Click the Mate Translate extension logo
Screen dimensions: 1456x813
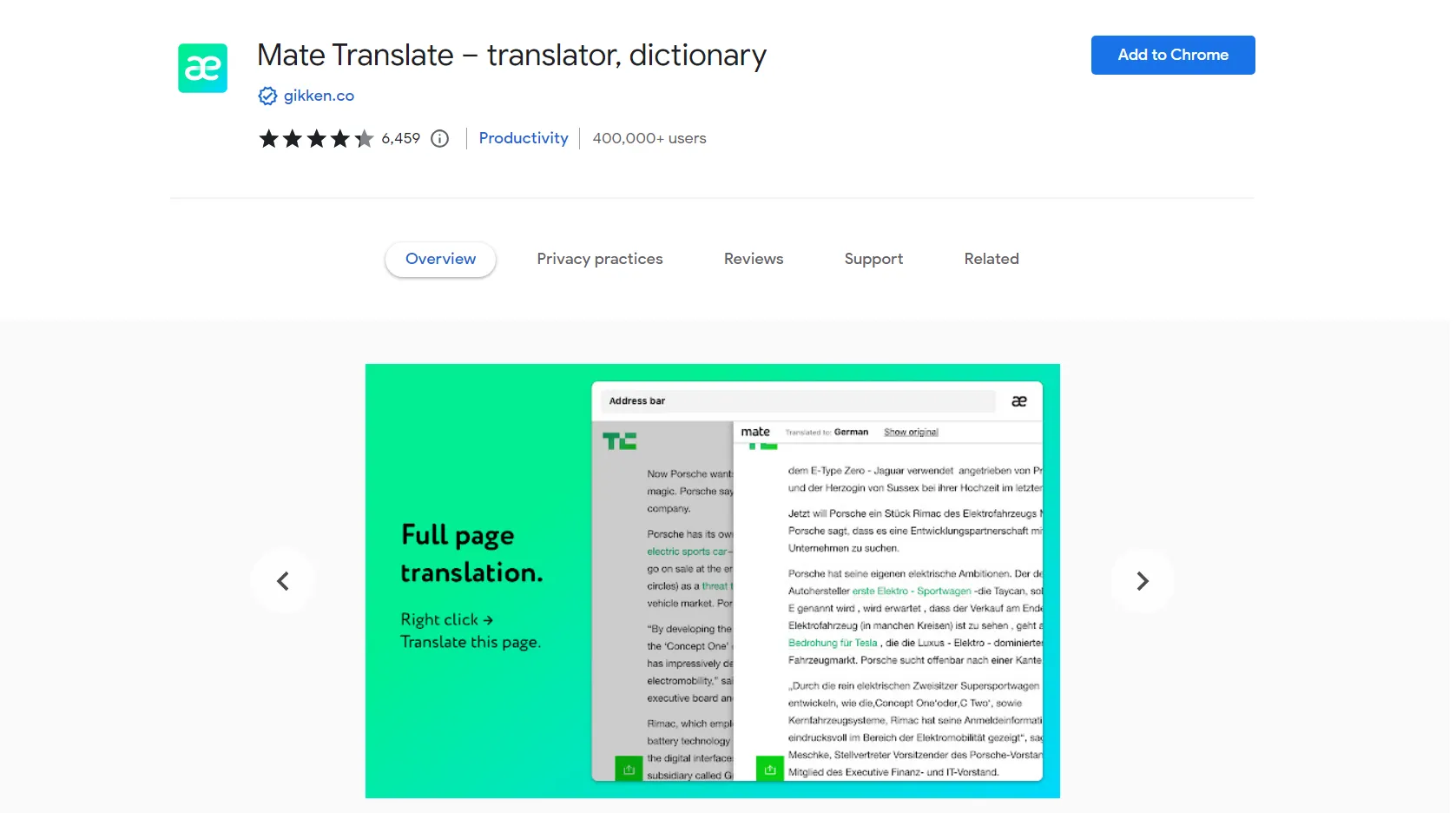click(202, 68)
